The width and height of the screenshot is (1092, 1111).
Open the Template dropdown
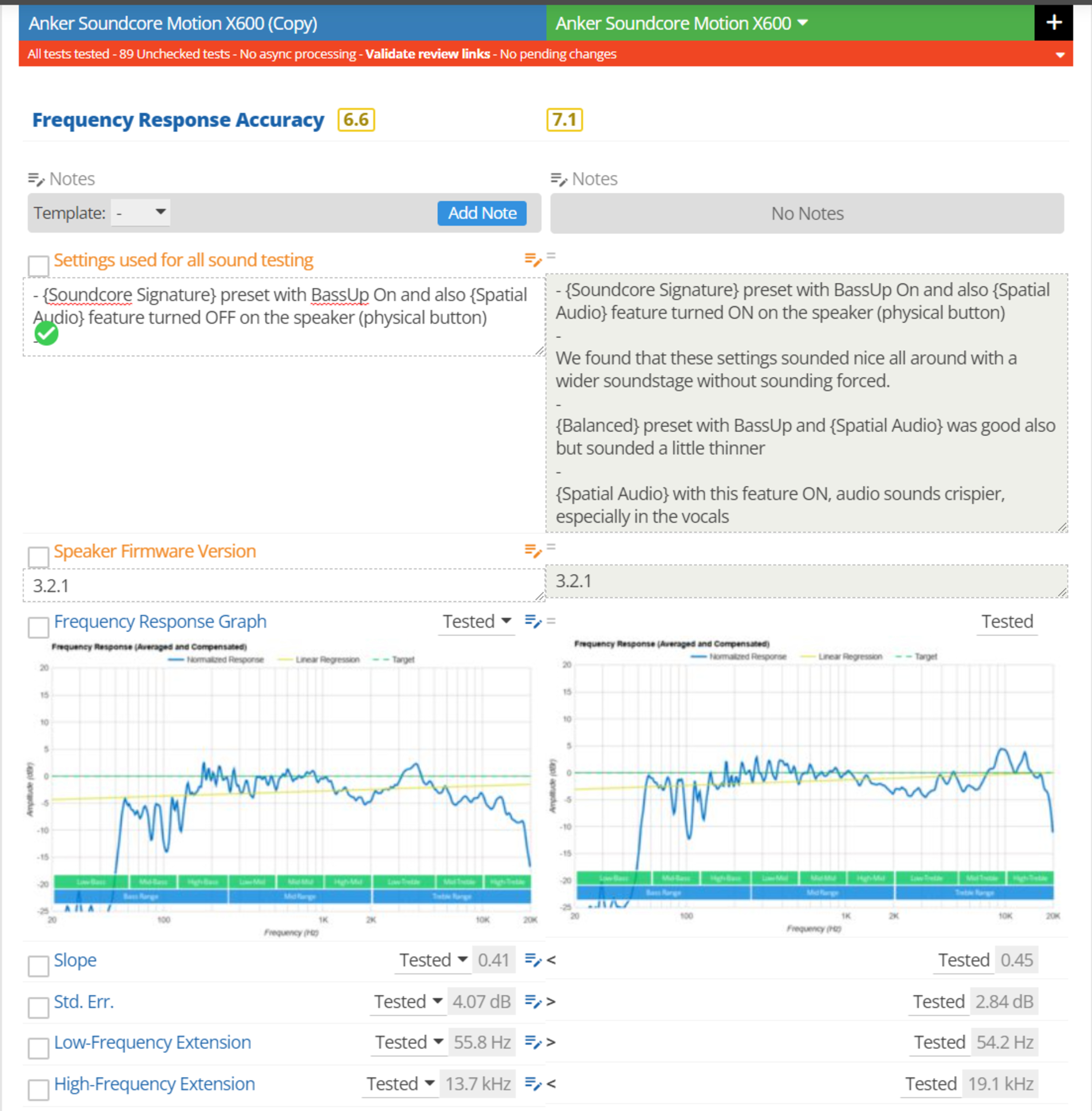coord(140,213)
